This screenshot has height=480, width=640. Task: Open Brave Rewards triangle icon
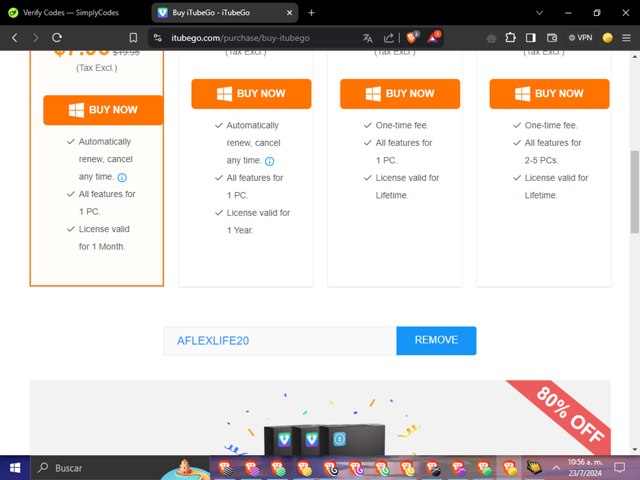[433, 38]
